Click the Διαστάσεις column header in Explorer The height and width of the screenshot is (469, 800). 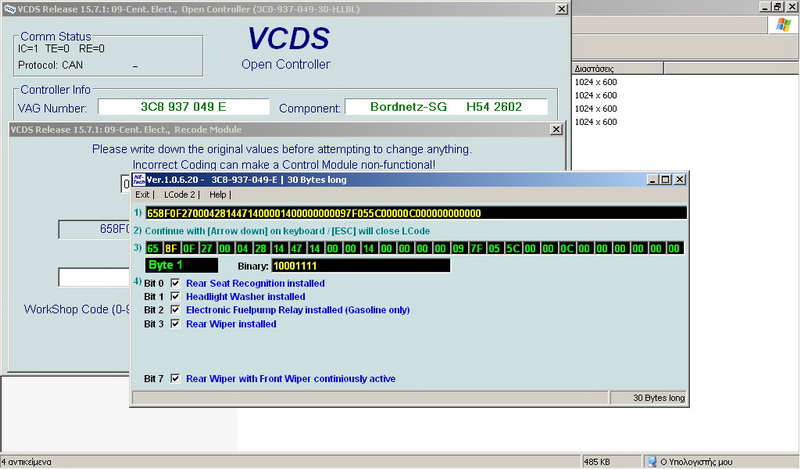pyautogui.click(x=618, y=68)
